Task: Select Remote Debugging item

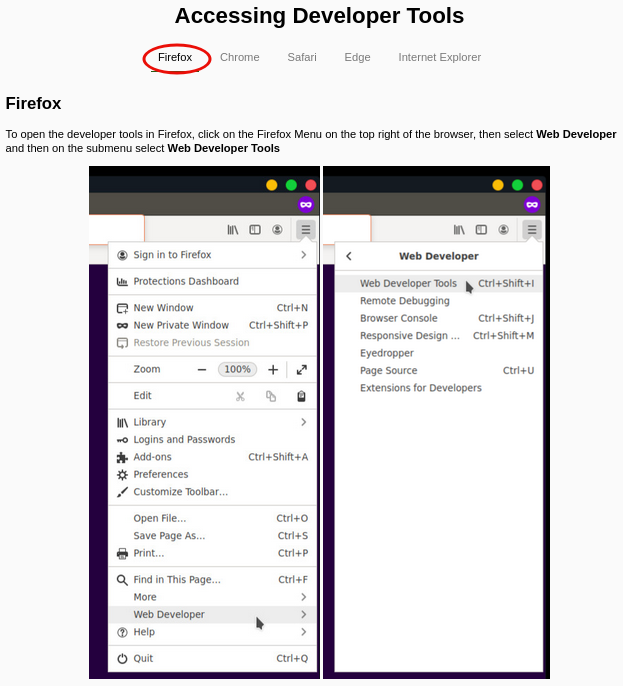Action: click(438, 301)
